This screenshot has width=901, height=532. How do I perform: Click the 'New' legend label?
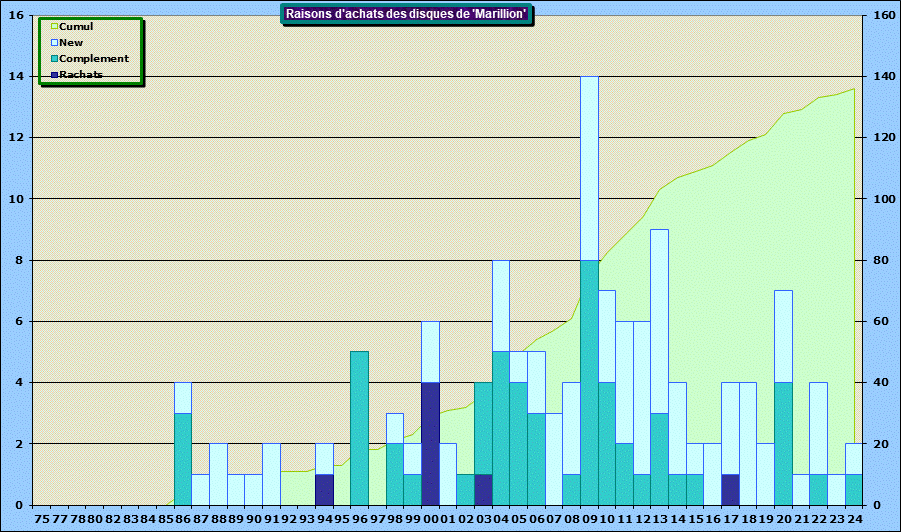71,43
